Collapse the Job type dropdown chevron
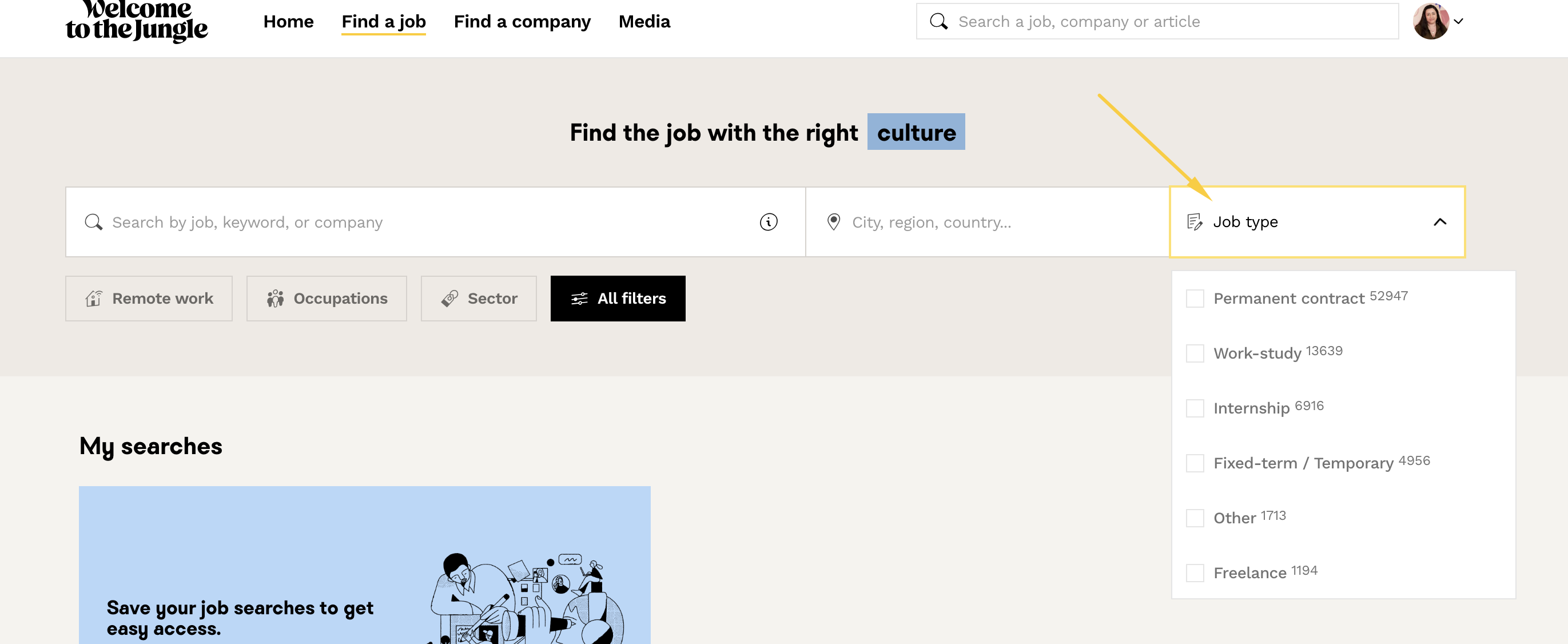 [1439, 222]
